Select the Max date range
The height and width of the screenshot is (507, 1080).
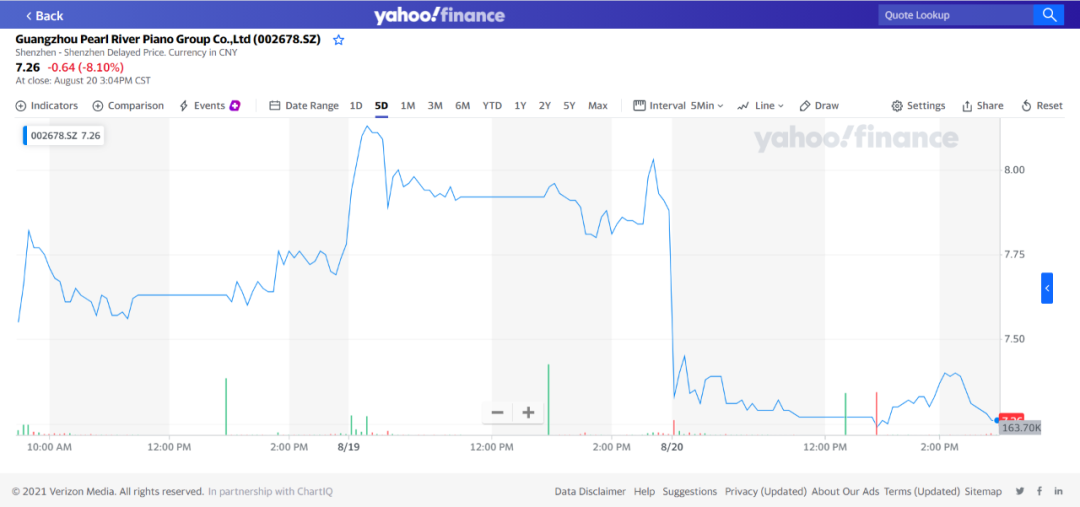coord(597,106)
